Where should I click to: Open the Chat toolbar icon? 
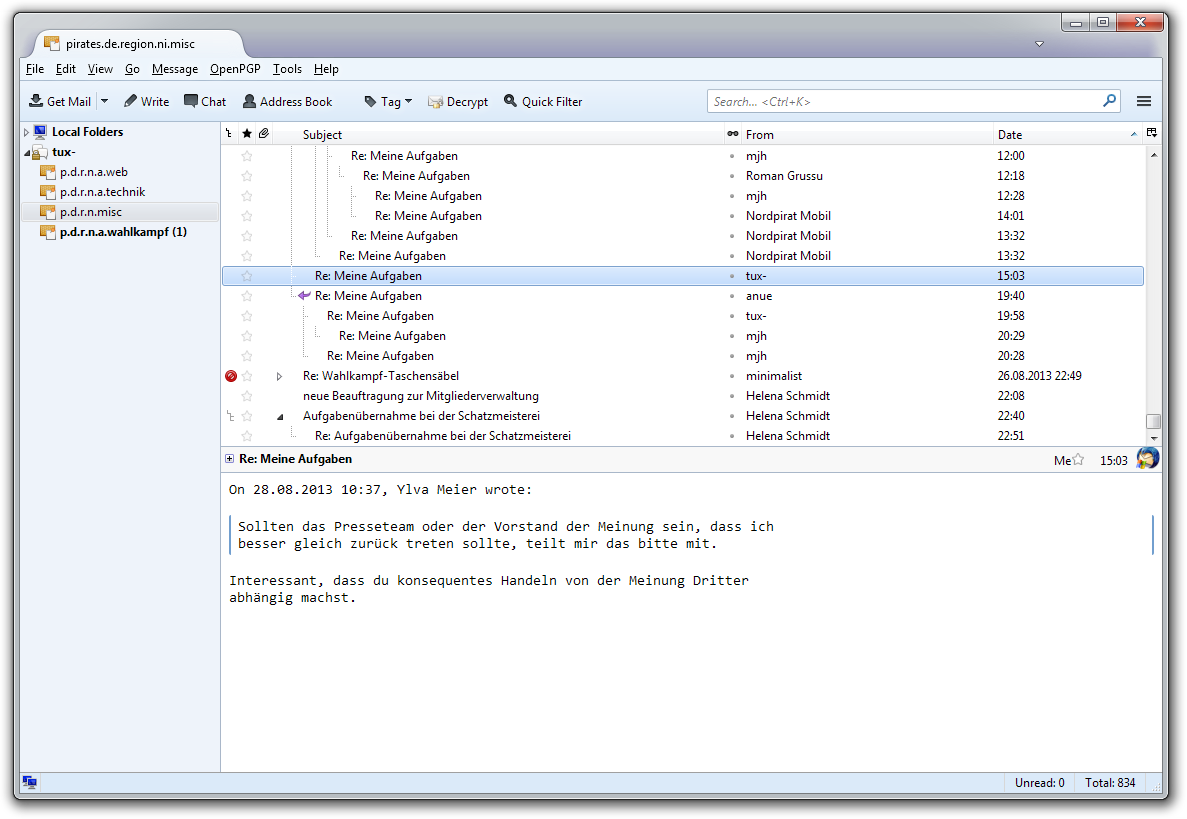click(x=191, y=101)
